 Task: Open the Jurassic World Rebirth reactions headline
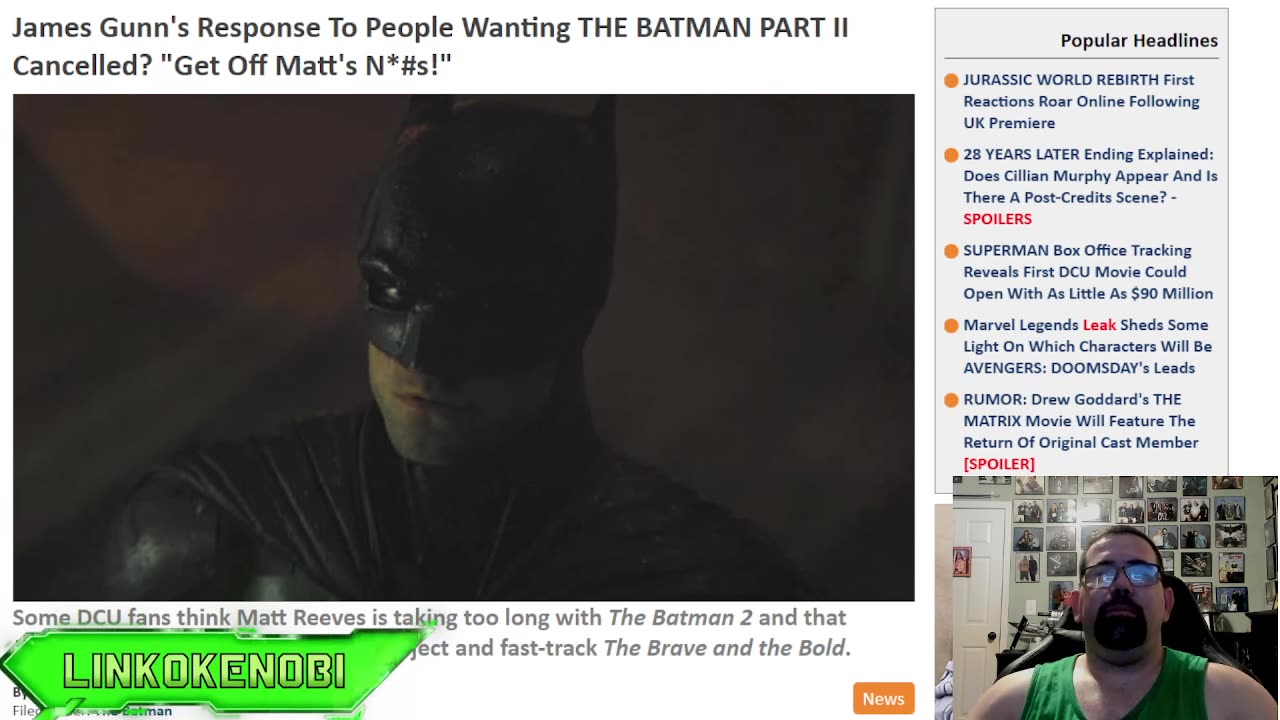[x=1081, y=101]
